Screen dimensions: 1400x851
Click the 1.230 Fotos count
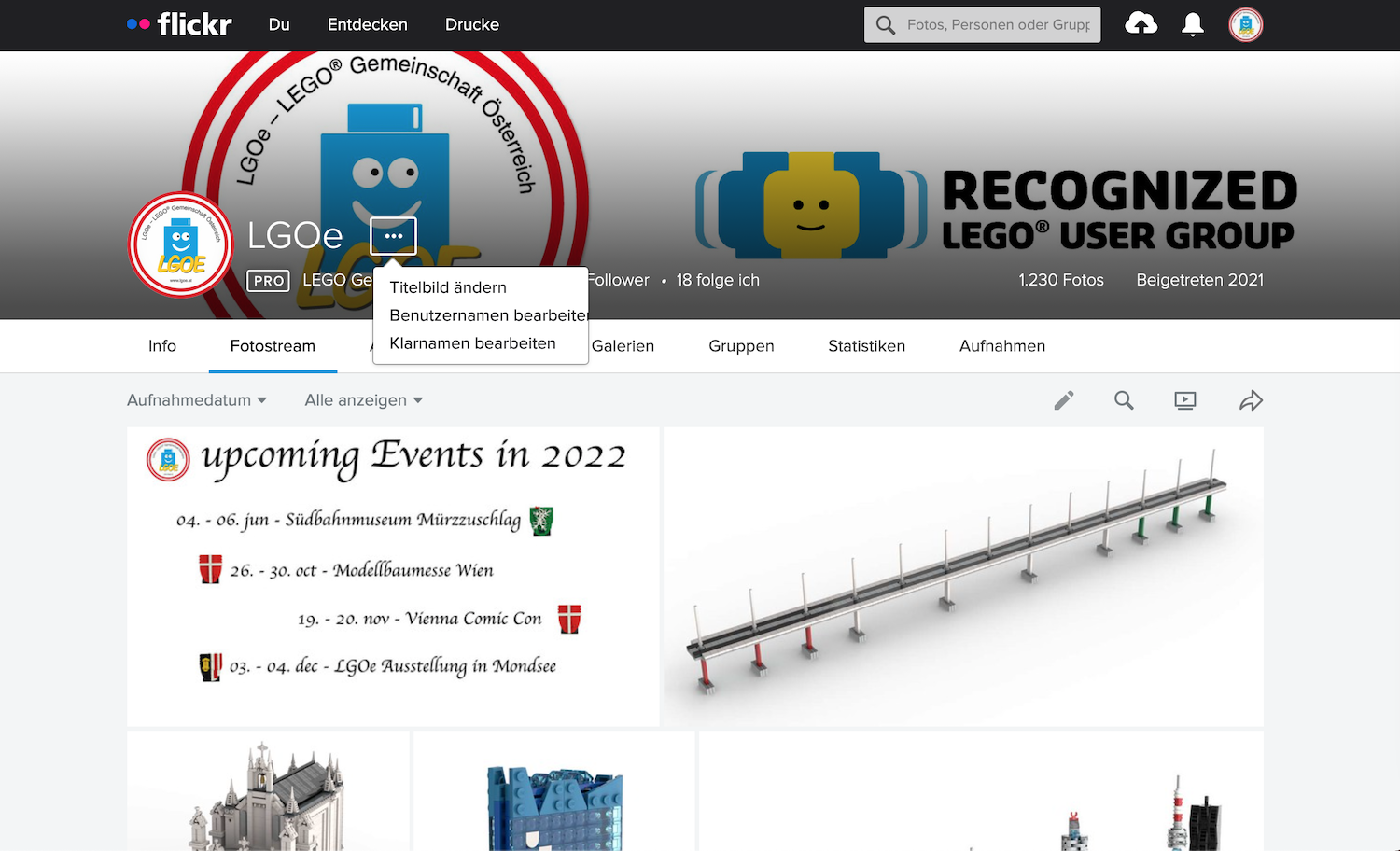[1061, 280]
